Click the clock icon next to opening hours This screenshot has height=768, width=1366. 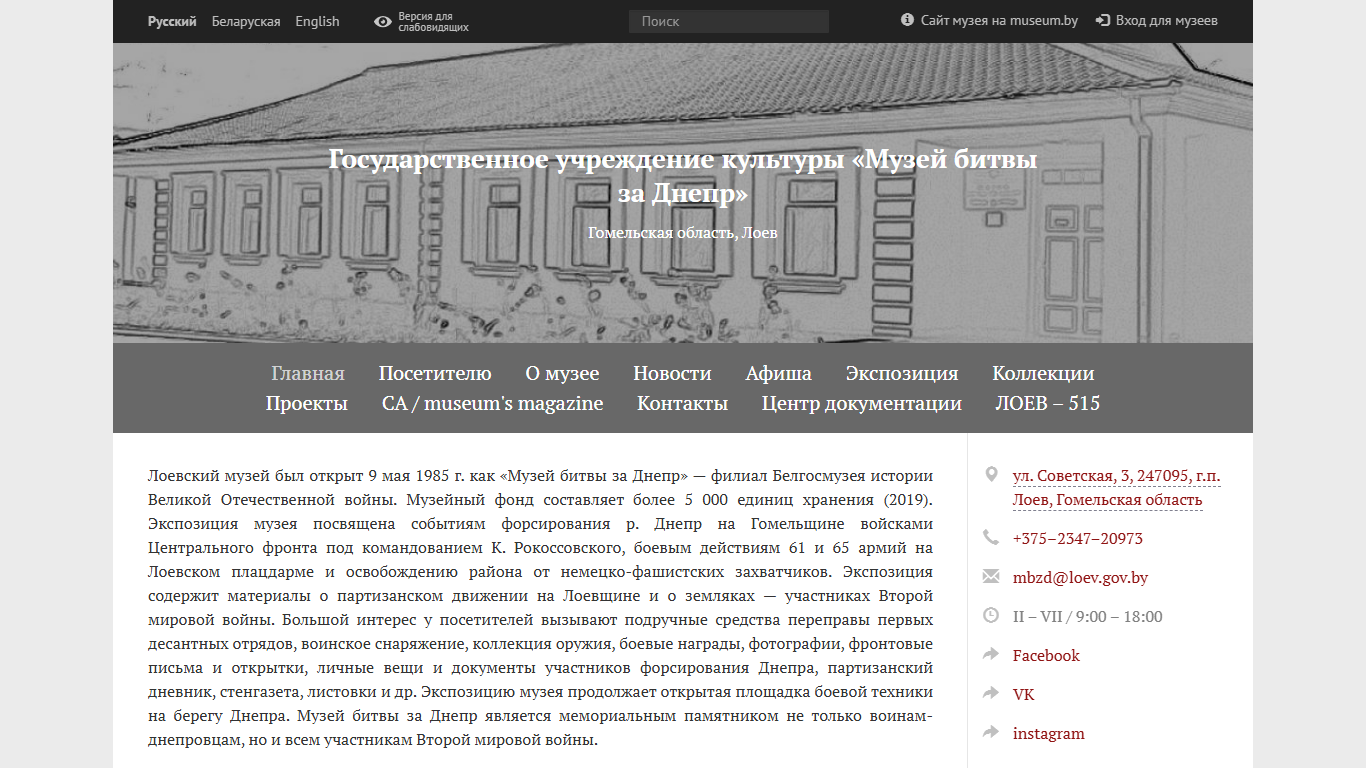pos(991,616)
